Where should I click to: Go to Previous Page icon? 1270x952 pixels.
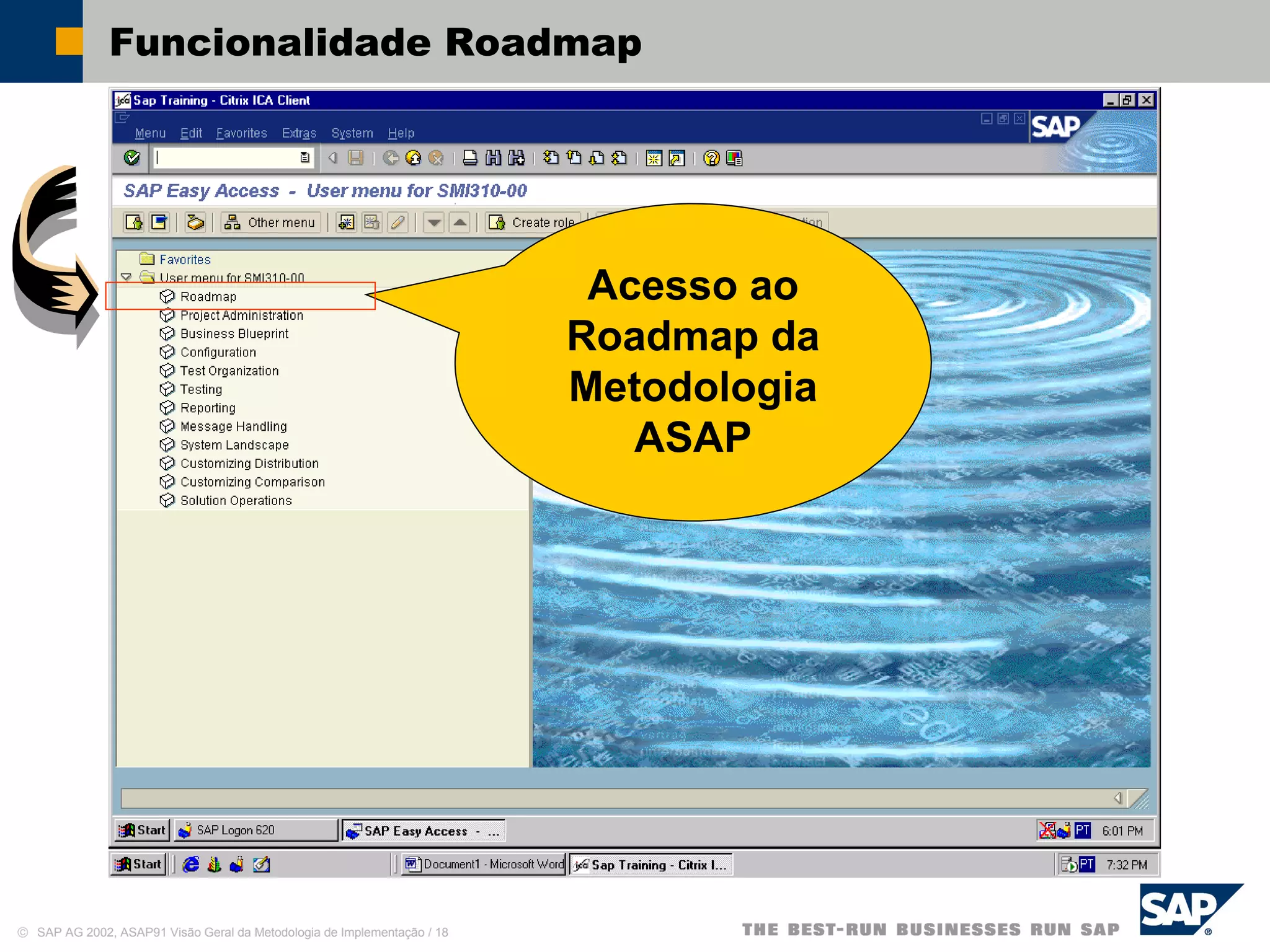tap(574, 158)
